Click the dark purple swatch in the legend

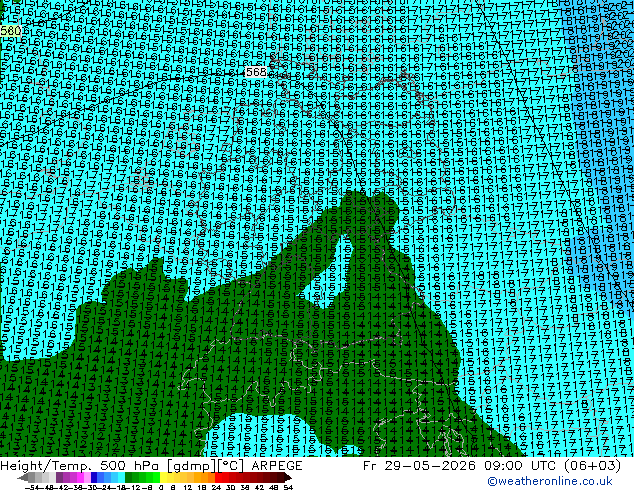pos(59,477)
